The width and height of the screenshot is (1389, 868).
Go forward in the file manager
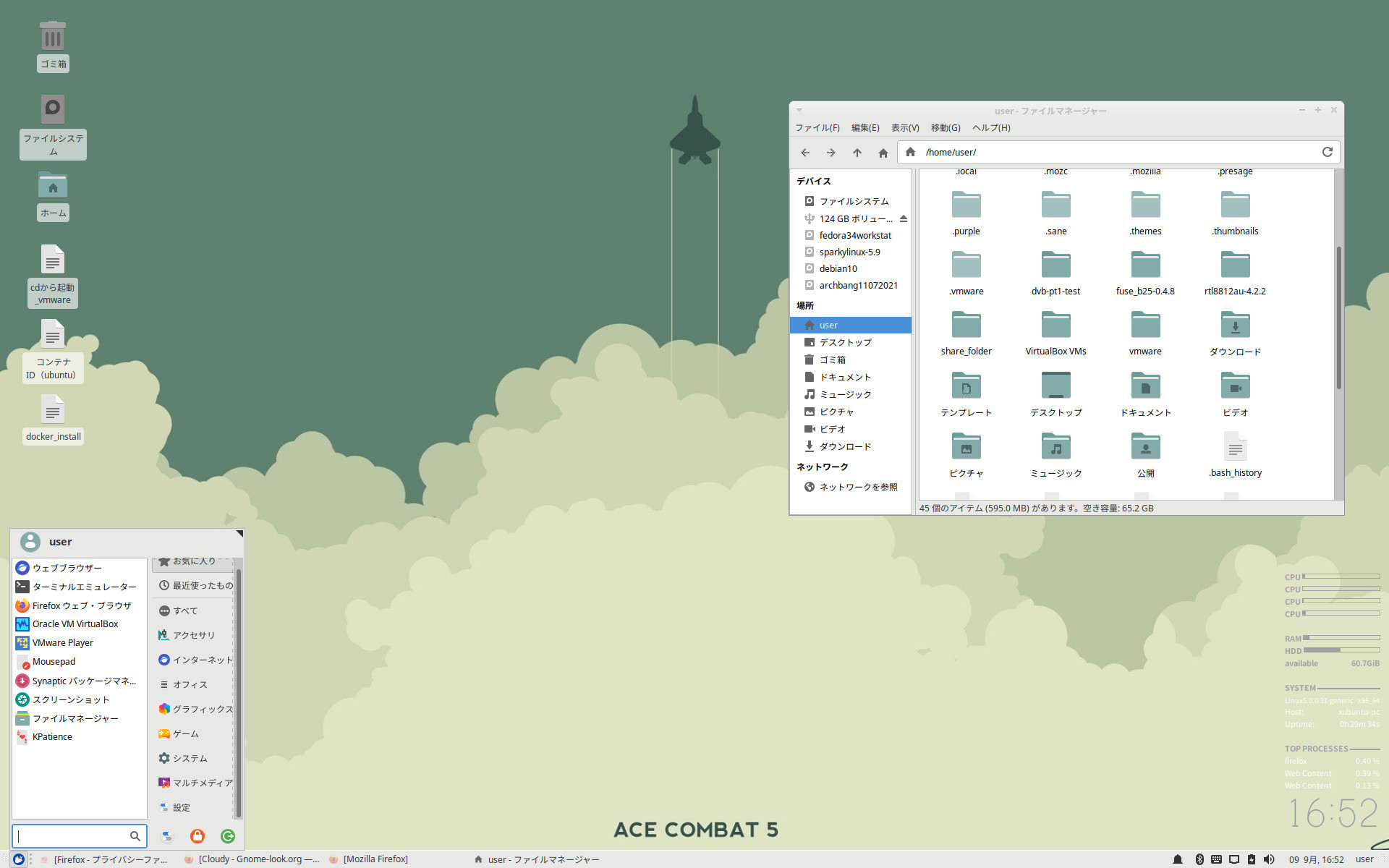coord(831,153)
